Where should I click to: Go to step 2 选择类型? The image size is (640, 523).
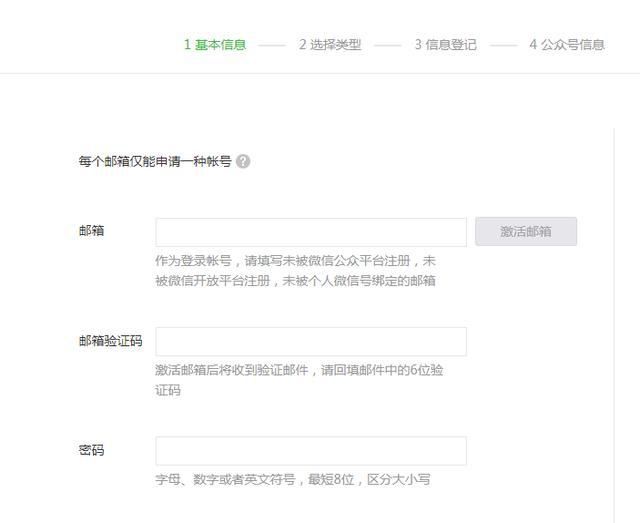[330, 45]
